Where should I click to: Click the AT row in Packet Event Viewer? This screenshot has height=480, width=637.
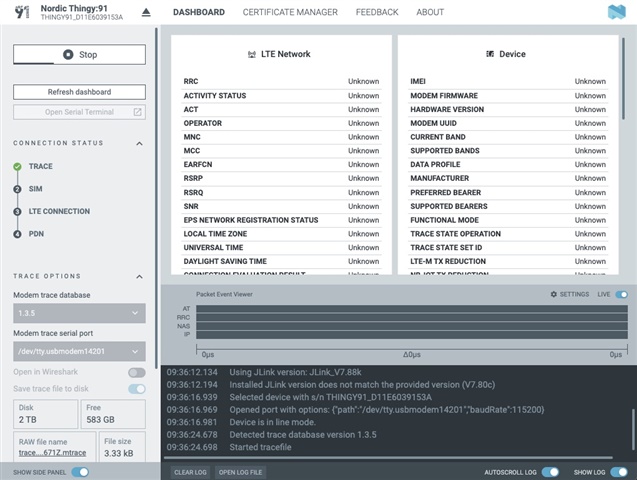(x=412, y=309)
